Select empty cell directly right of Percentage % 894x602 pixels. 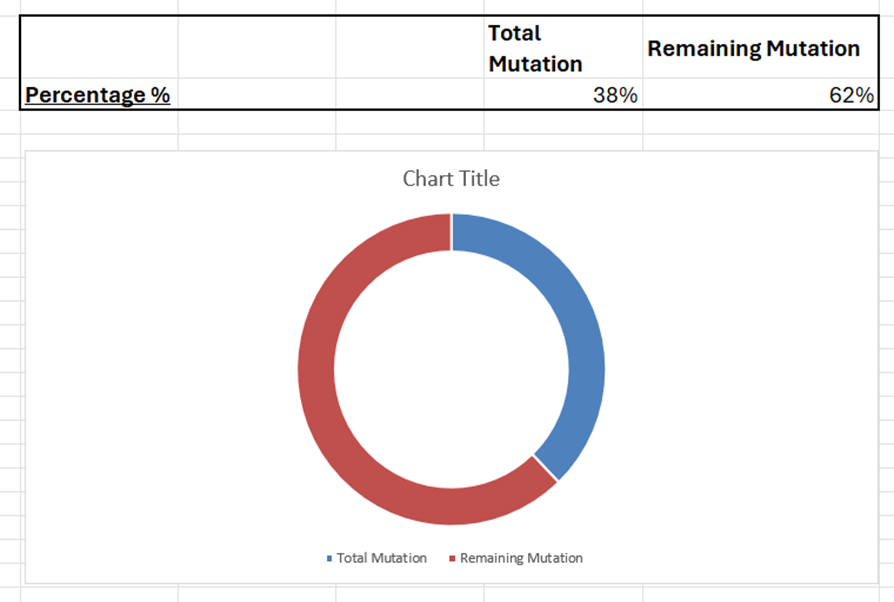coord(257,95)
